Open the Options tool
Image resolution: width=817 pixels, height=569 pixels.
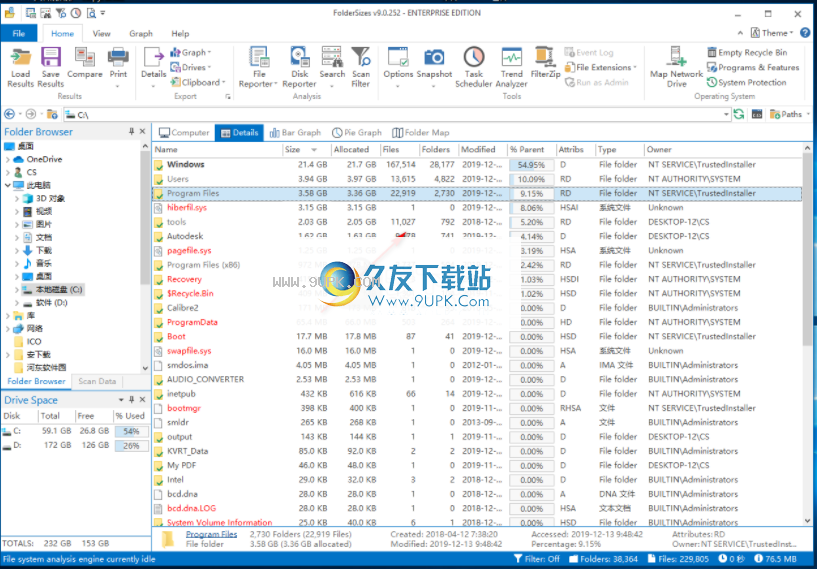tap(398, 68)
